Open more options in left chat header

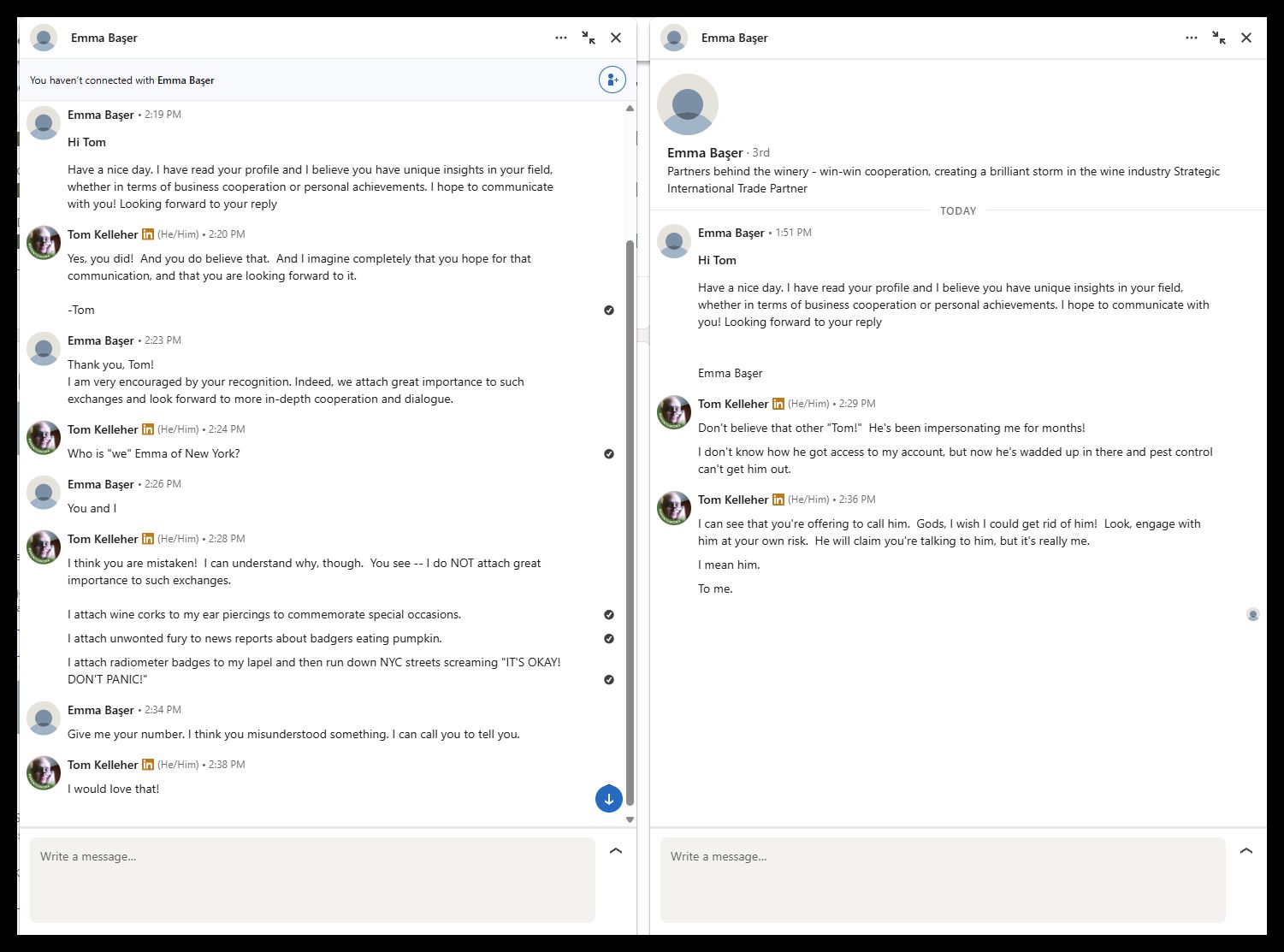[x=560, y=38]
